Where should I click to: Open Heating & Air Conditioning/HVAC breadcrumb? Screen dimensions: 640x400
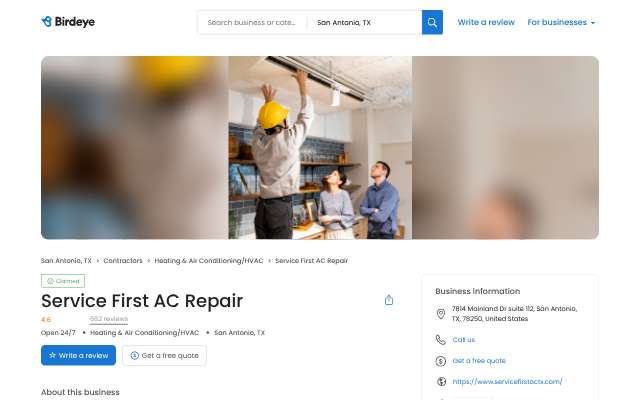click(209, 260)
